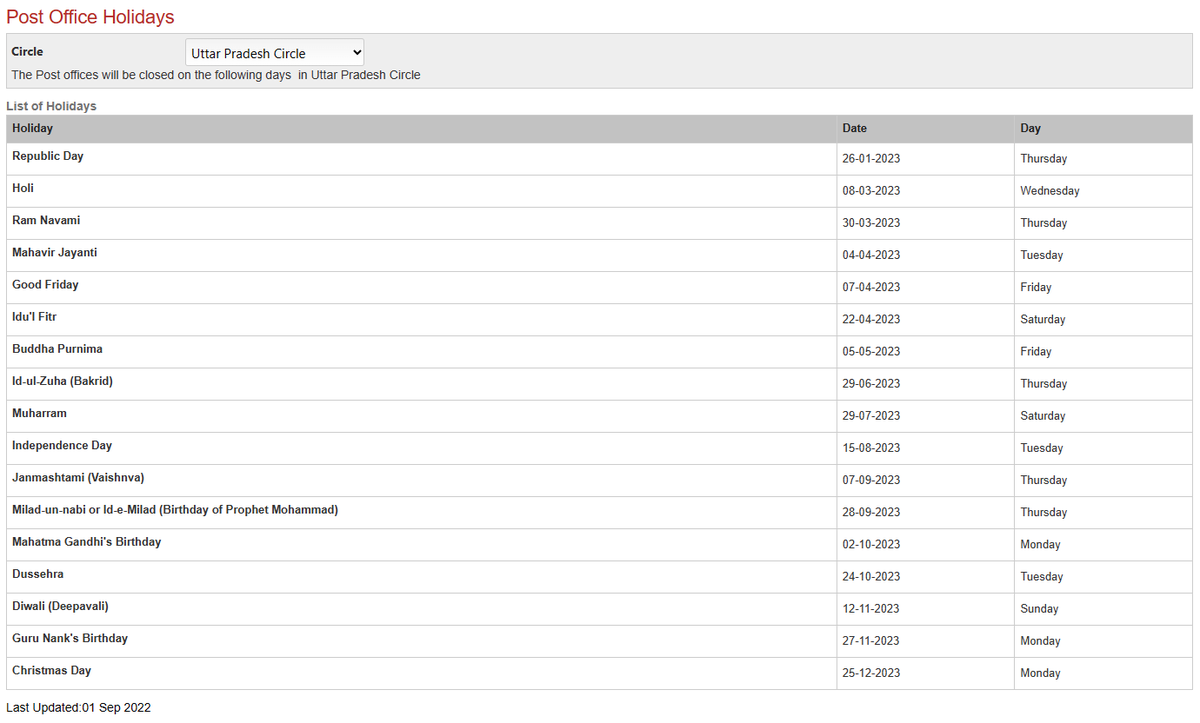Viewport: 1200px width, 723px height.
Task: Select the Milad-un-nabi or Id-e-Milad holiday name
Action: [x=175, y=509]
